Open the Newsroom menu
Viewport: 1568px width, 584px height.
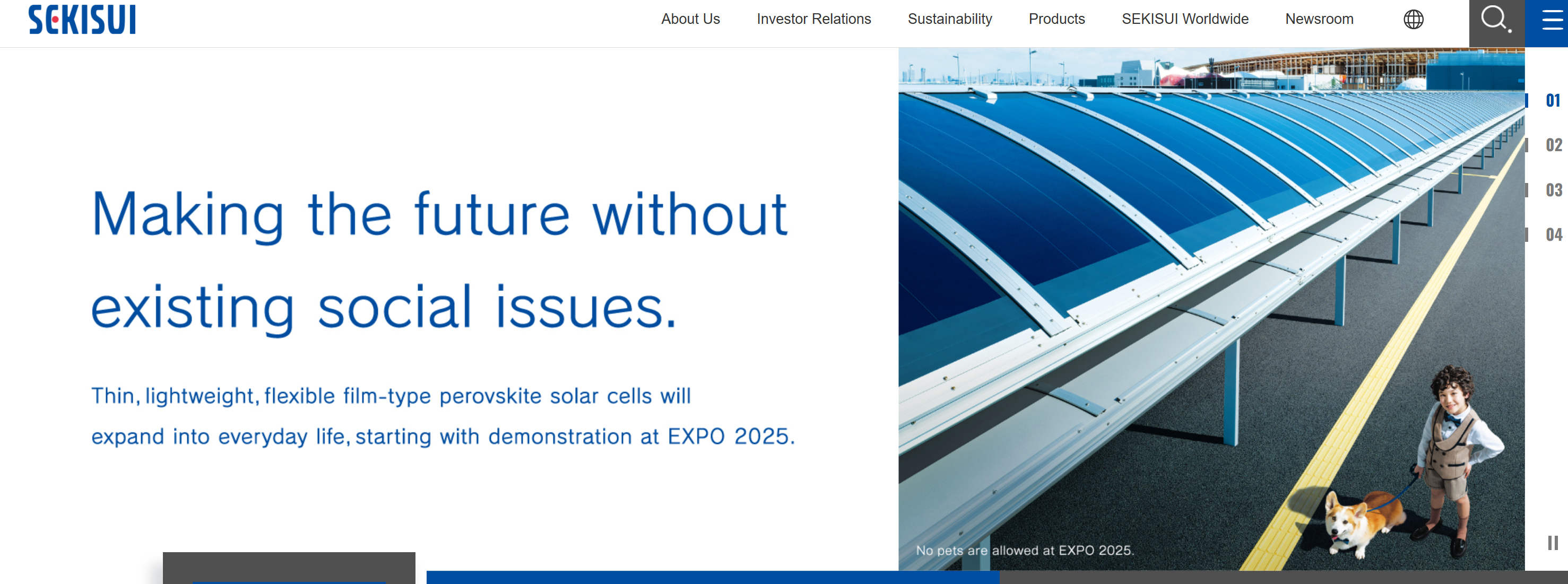tap(1319, 20)
